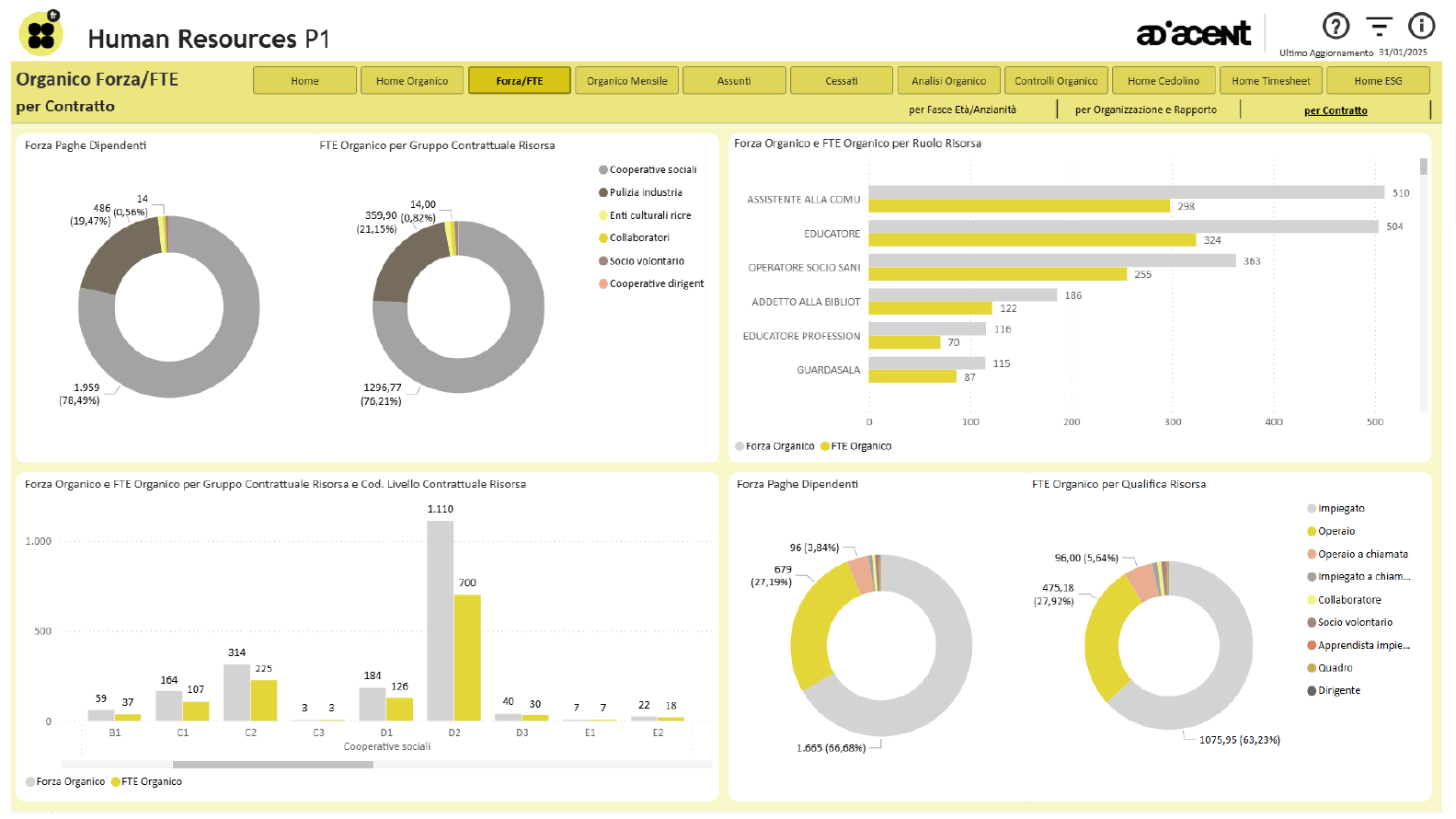Open the Cessati page
This screenshot has width=1456, height=819.
pos(841,81)
